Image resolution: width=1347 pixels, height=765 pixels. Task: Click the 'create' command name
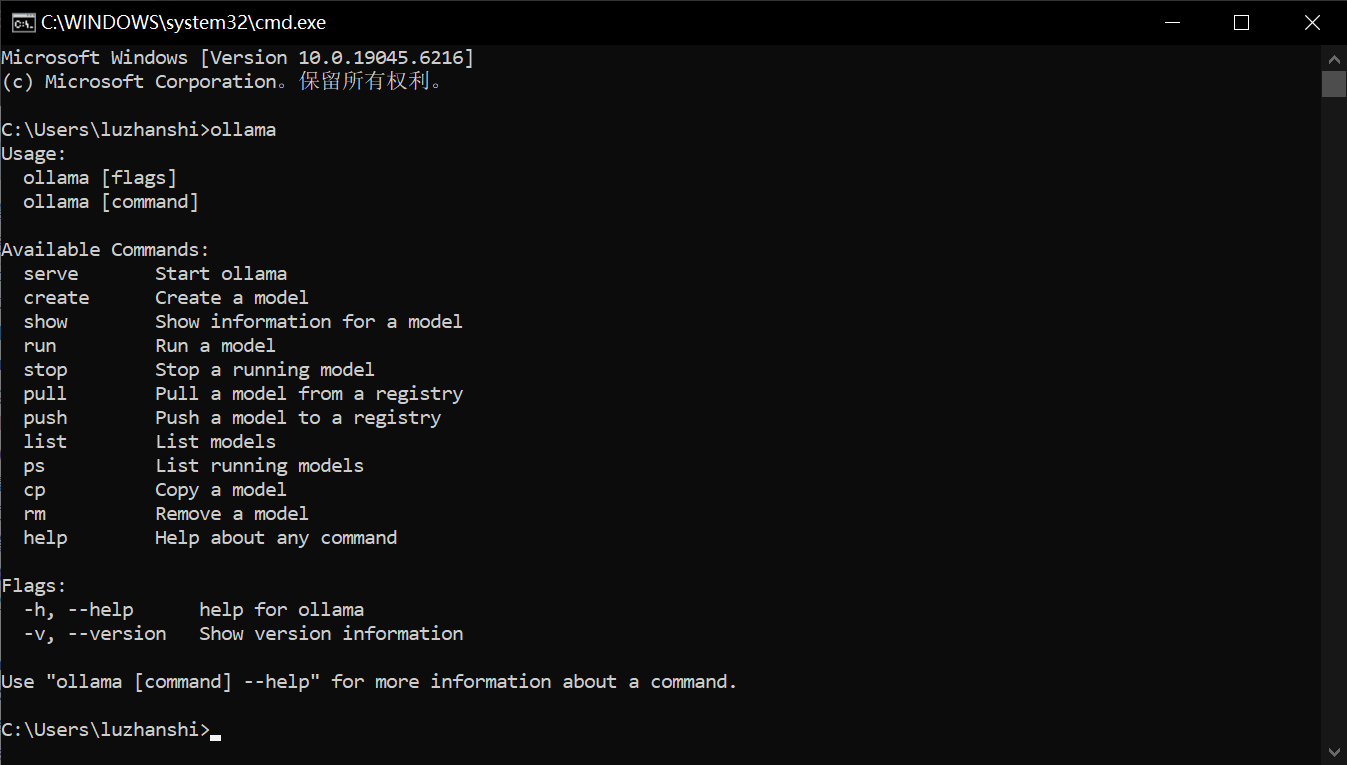(x=56, y=298)
